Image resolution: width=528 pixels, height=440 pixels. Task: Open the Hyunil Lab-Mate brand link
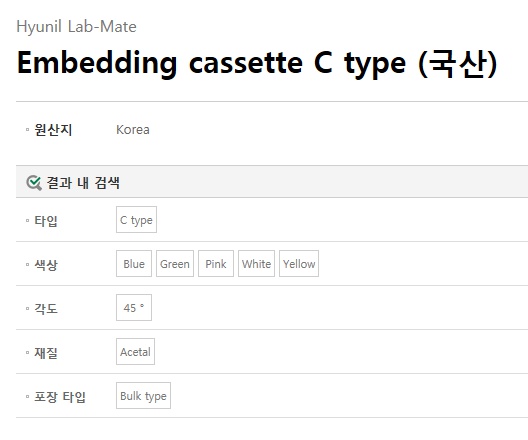76,27
